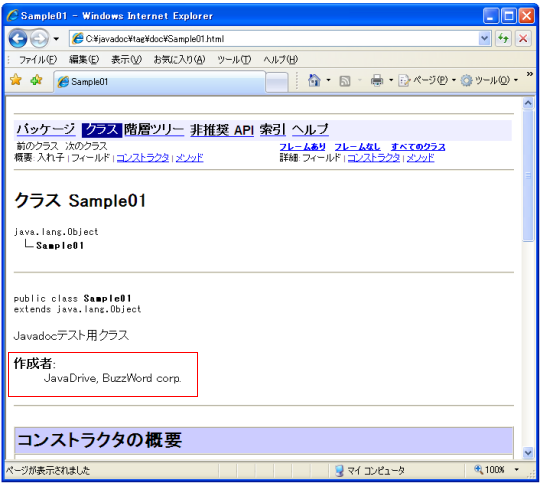Click the grayed RSS Feeds icon
Image resolution: width=540 pixels, height=483 pixels.
click(x=344, y=81)
